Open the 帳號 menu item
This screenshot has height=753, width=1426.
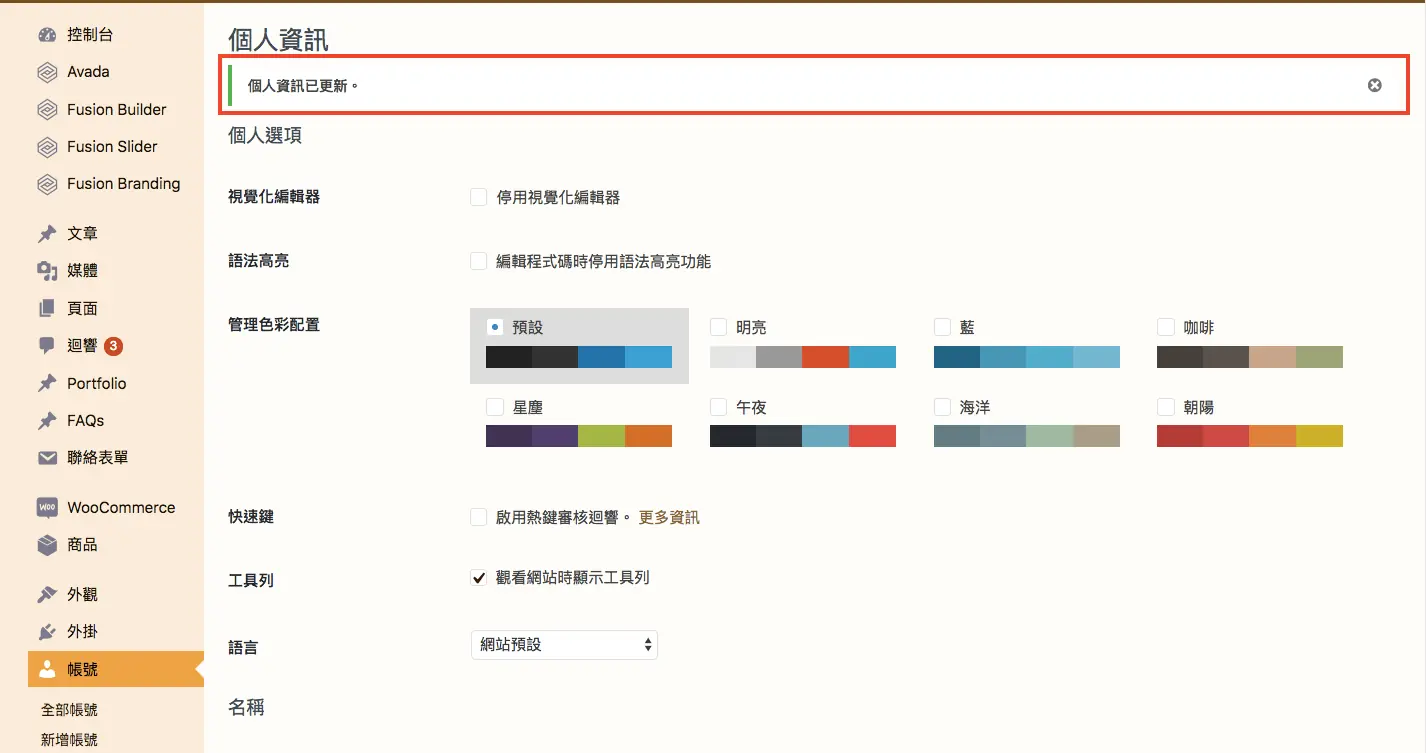(x=115, y=670)
